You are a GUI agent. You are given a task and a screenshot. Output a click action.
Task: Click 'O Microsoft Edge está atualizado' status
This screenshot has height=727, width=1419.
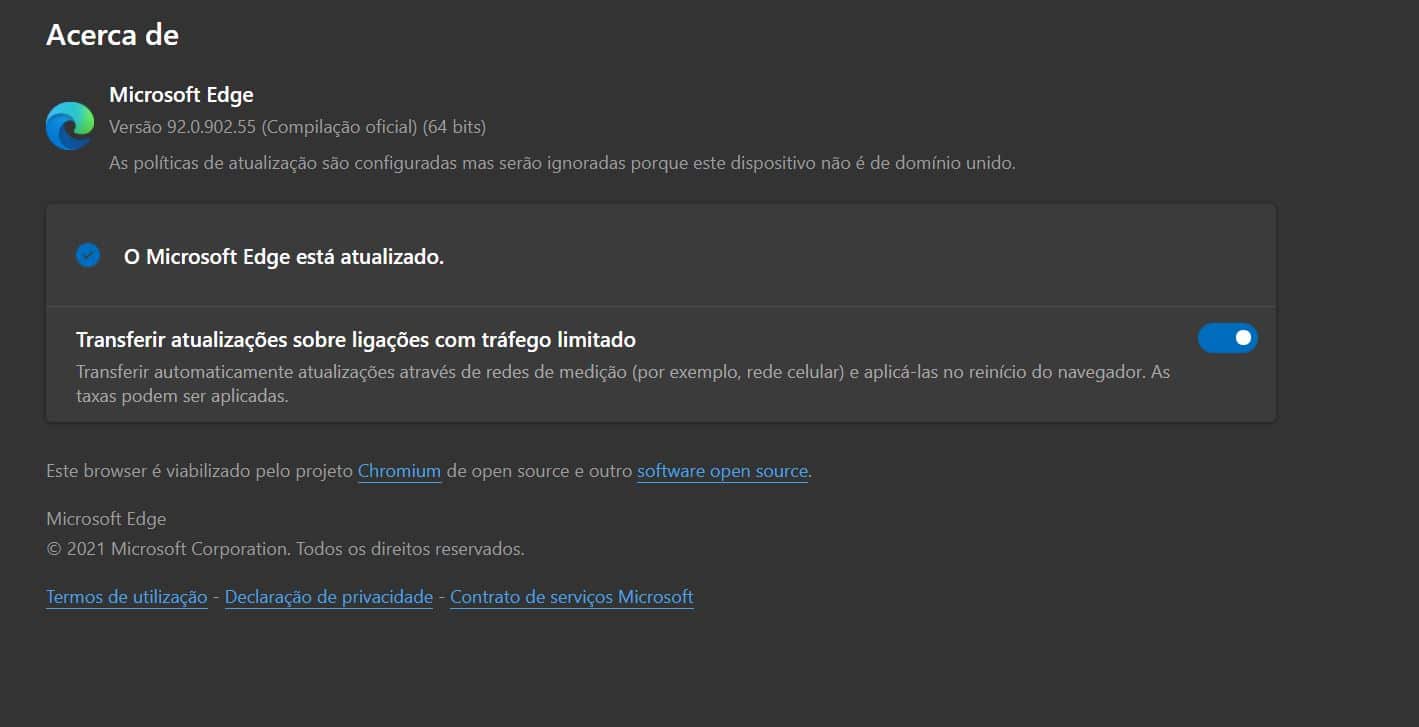tap(284, 257)
